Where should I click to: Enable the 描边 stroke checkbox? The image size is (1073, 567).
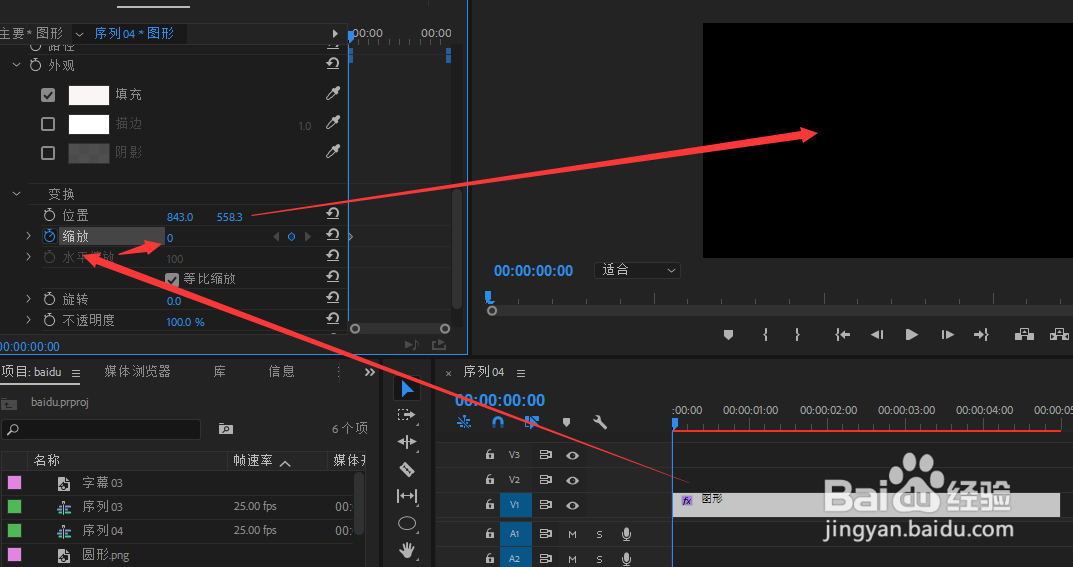[48, 124]
